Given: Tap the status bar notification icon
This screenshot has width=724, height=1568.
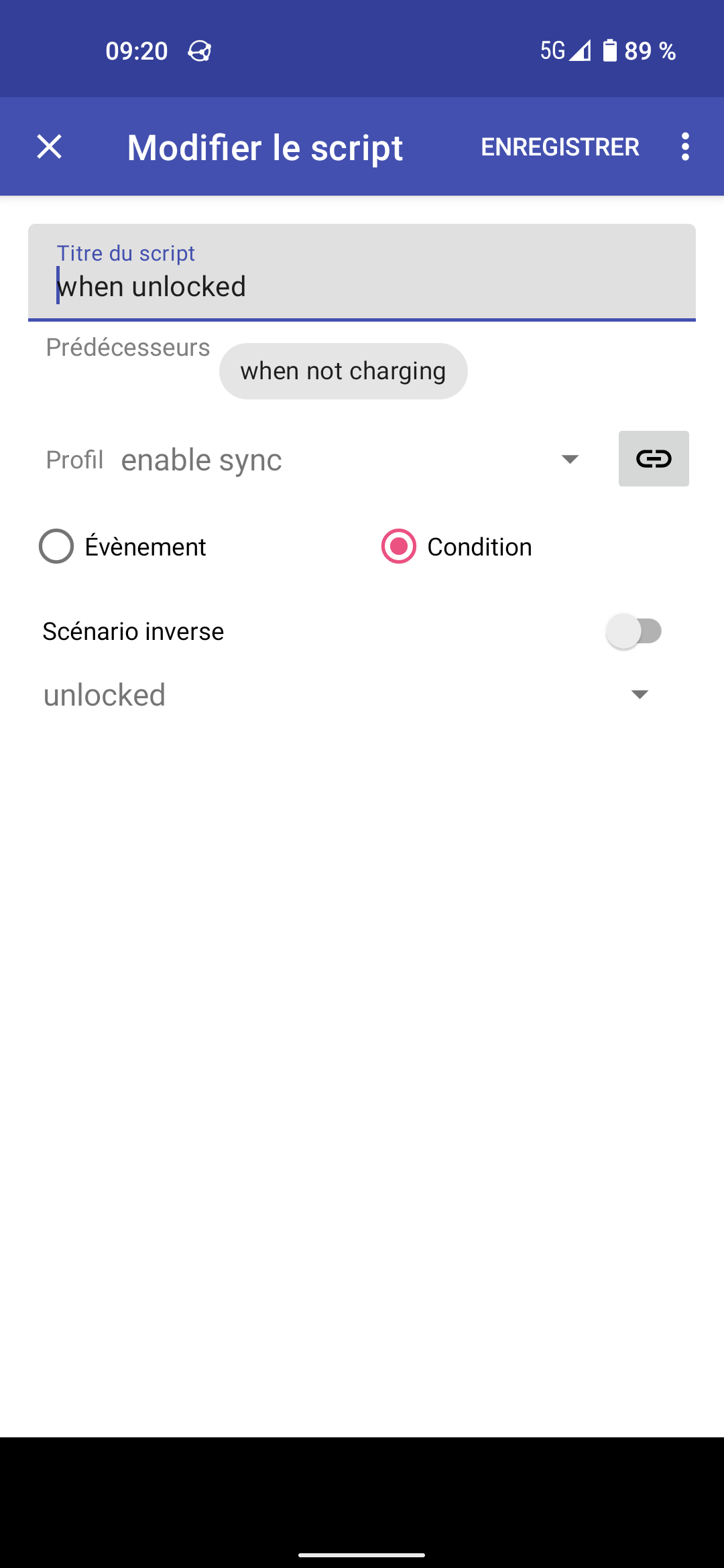Looking at the screenshot, I should coord(200,51).
